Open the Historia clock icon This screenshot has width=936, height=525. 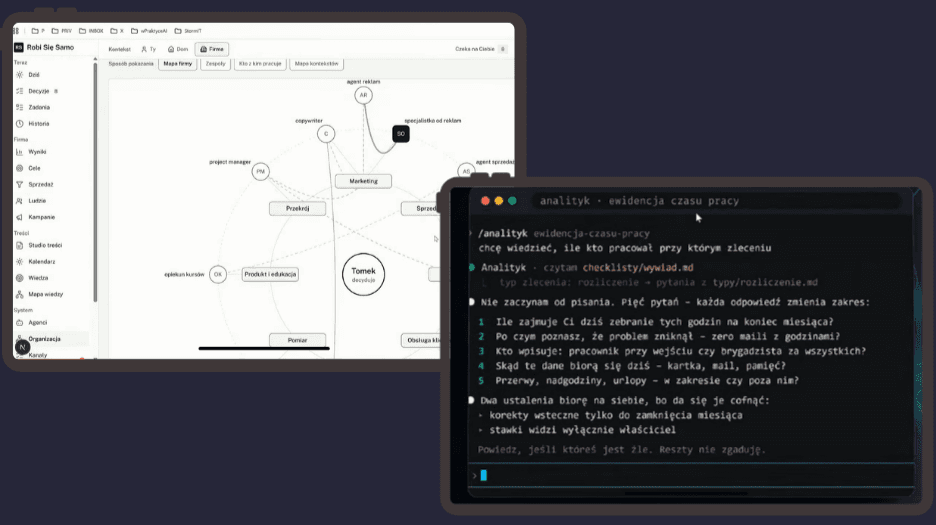tap(20, 124)
